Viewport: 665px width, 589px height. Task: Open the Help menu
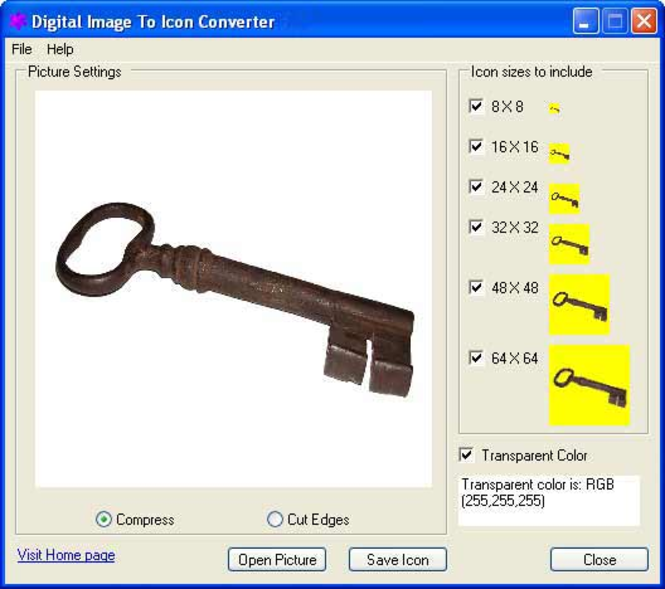pos(60,49)
